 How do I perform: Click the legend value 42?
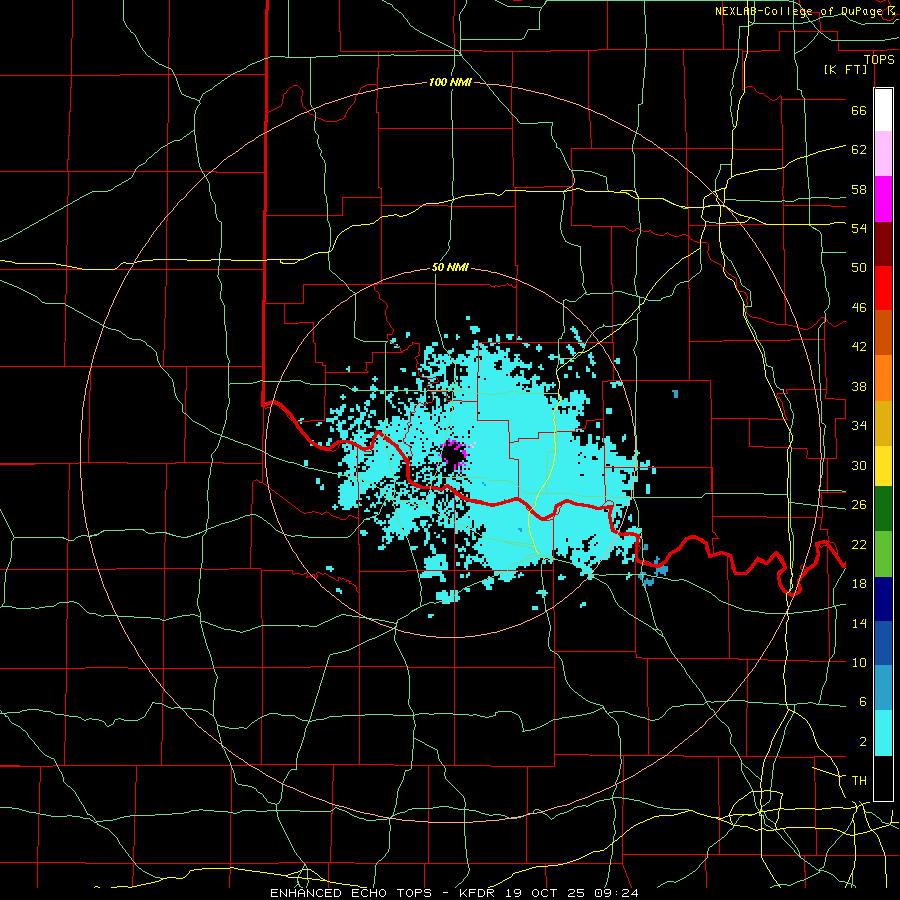pyautogui.click(x=859, y=346)
